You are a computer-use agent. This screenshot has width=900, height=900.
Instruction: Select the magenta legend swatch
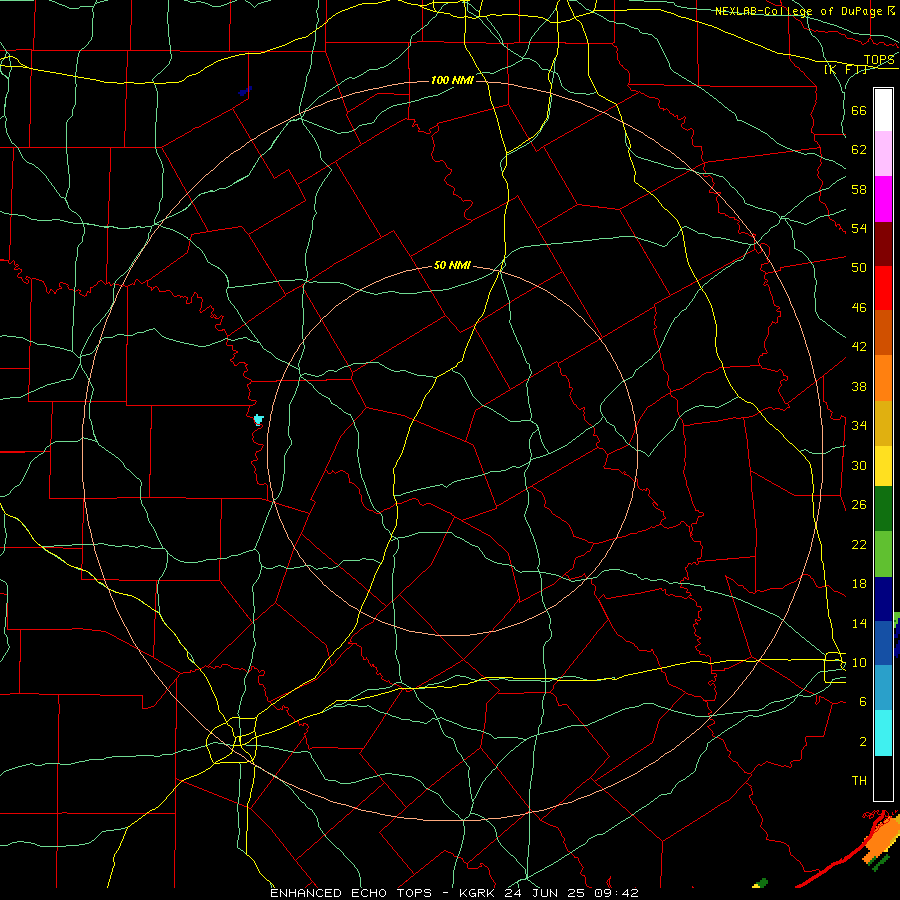[x=883, y=199]
